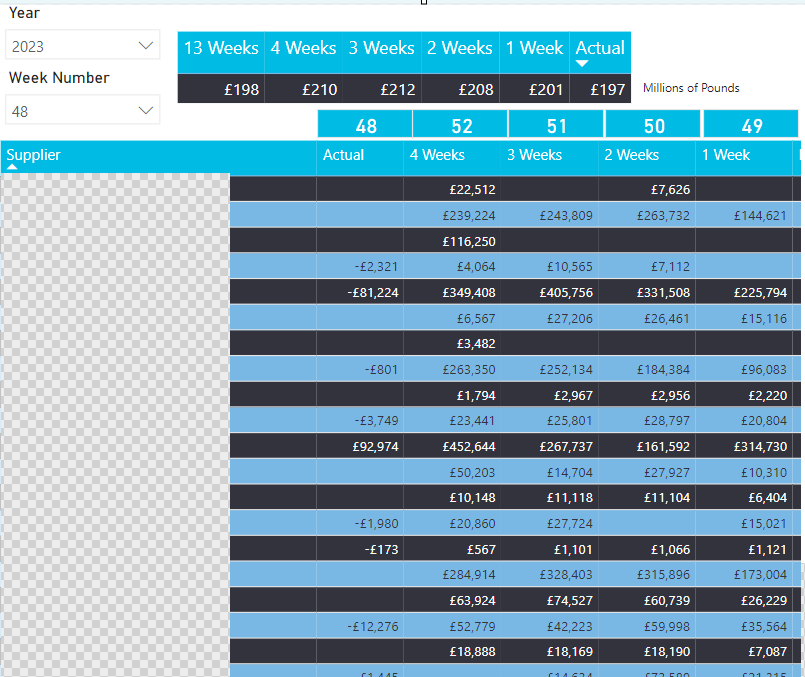Select week 48 header tile
805x677 pixels.
(x=365, y=125)
